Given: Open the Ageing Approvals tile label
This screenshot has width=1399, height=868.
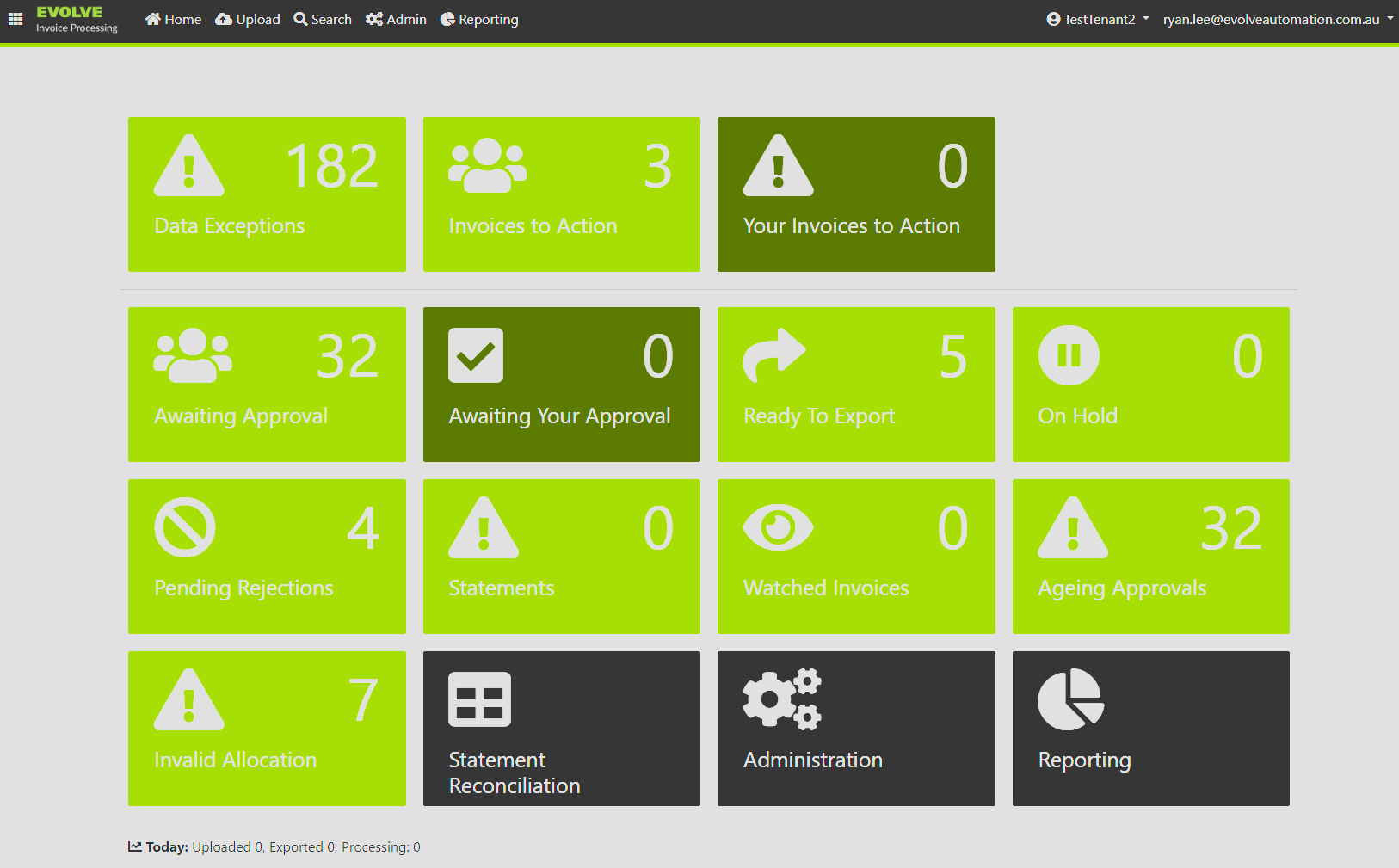Looking at the screenshot, I should pos(1121,588).
